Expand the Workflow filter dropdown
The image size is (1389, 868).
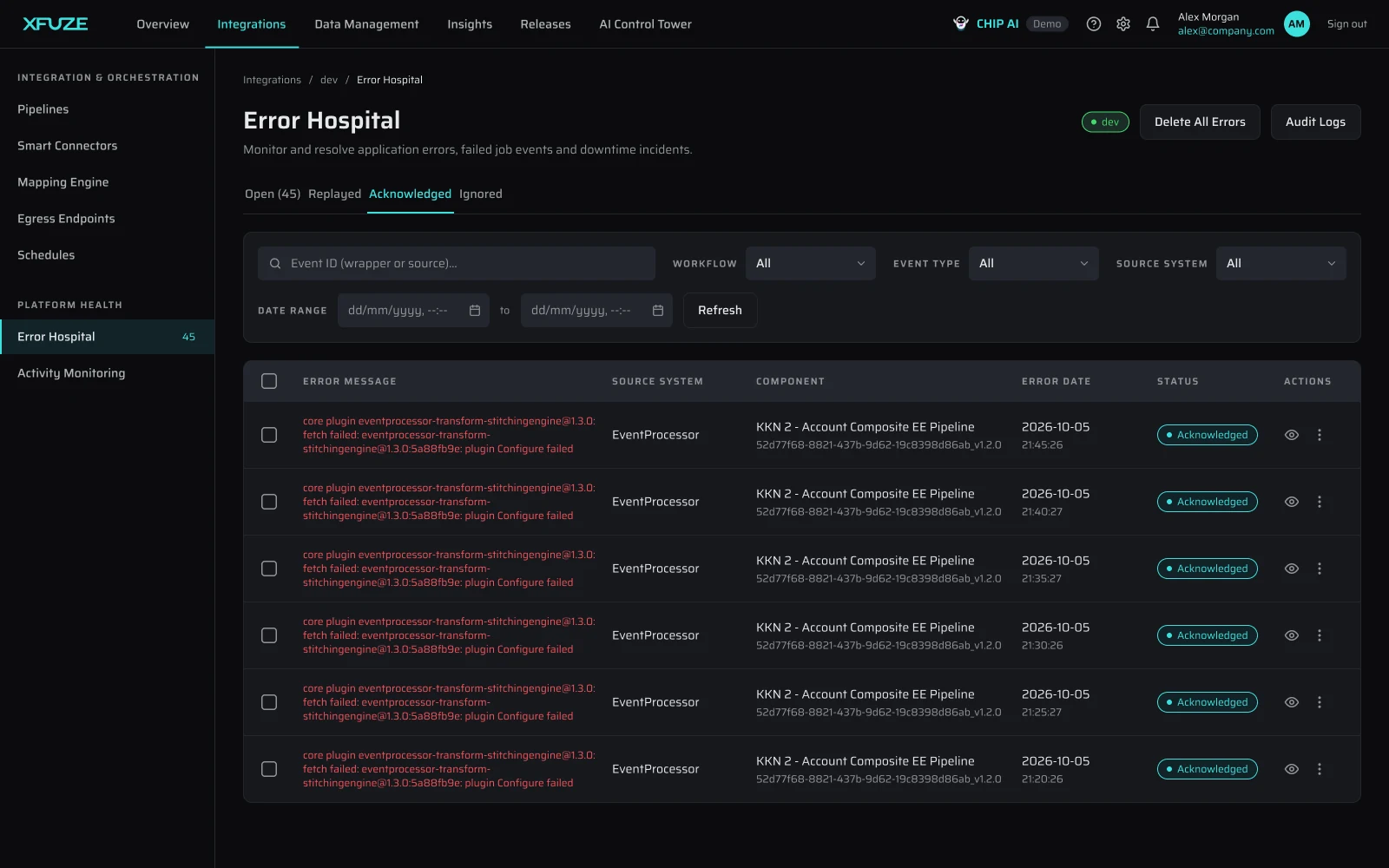(811, 263)
